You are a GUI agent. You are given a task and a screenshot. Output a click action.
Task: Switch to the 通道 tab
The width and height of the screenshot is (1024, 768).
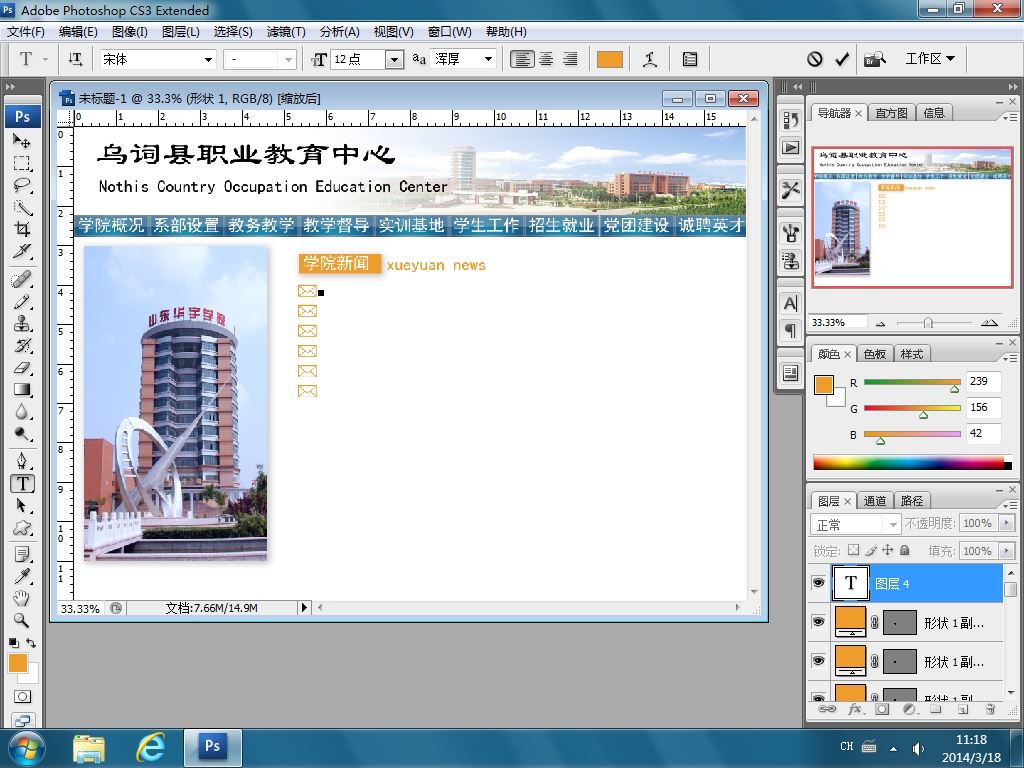click(874, 501)
